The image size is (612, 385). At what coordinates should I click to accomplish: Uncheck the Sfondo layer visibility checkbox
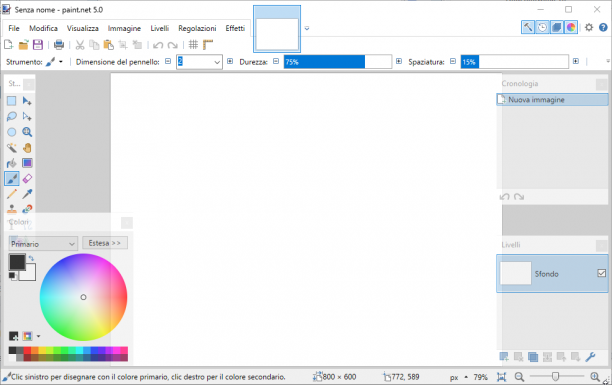[601, 273]
